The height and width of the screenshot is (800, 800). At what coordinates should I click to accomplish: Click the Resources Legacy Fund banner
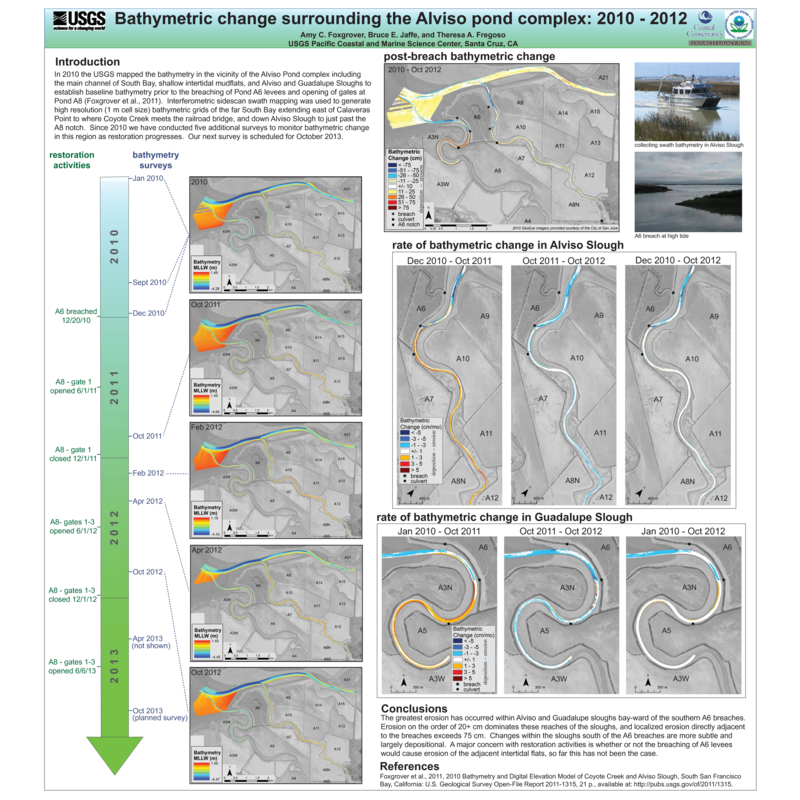pos(720,43)
